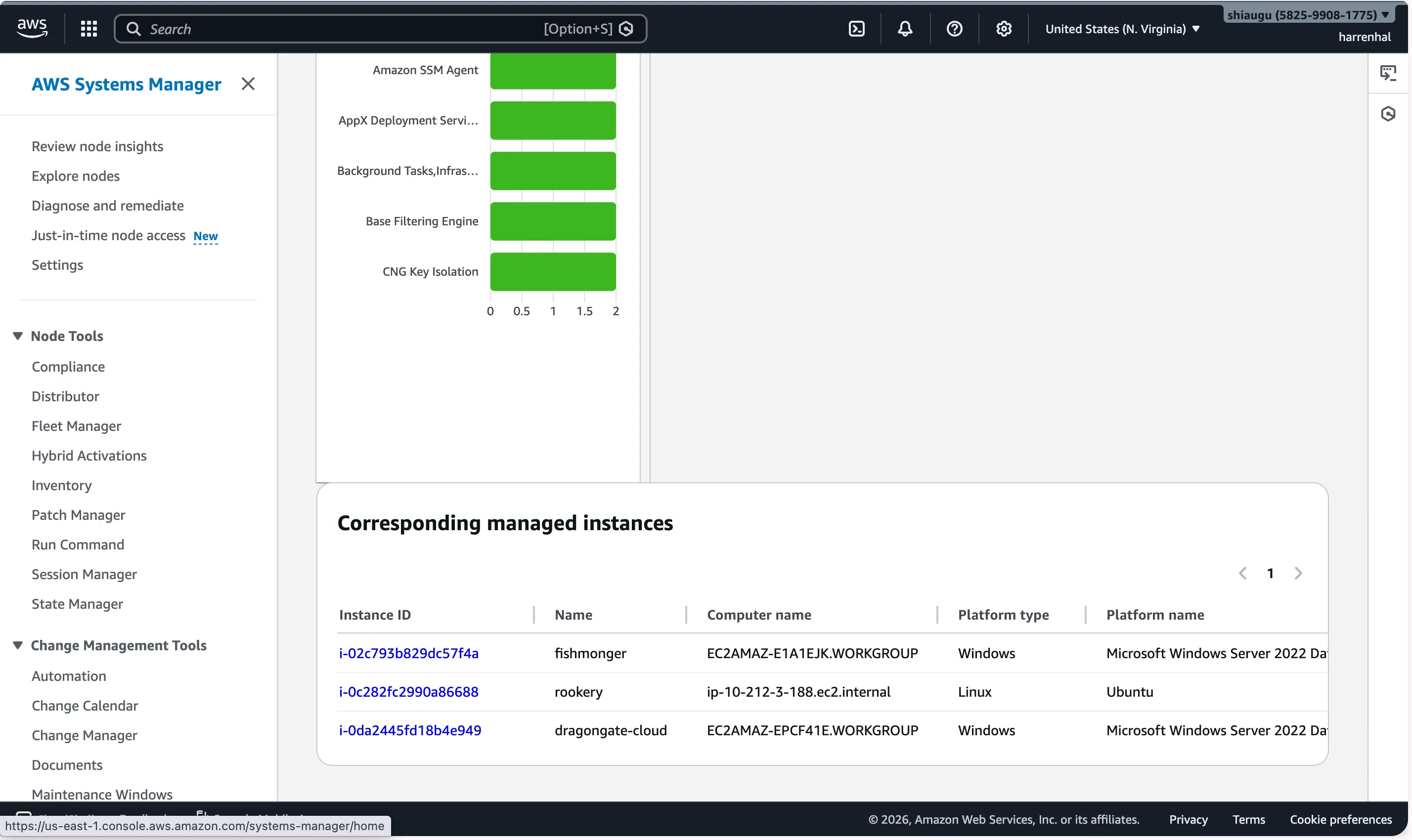Click the Platform name column header
Screen dimensions: 1412x840
[x=1155, y=615]
